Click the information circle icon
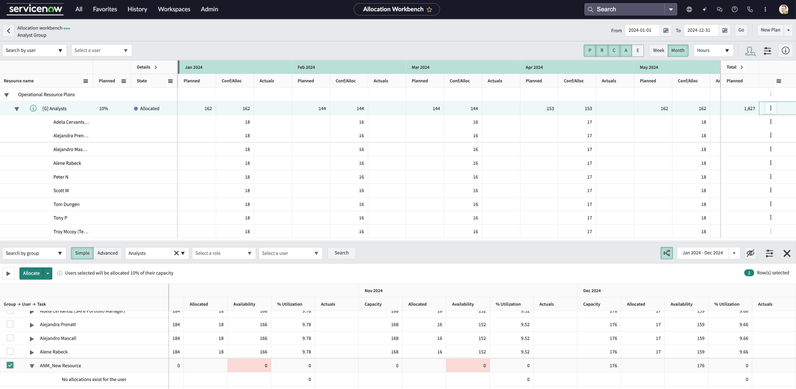This screenshot has width=796, height=389. click(785, 51)
